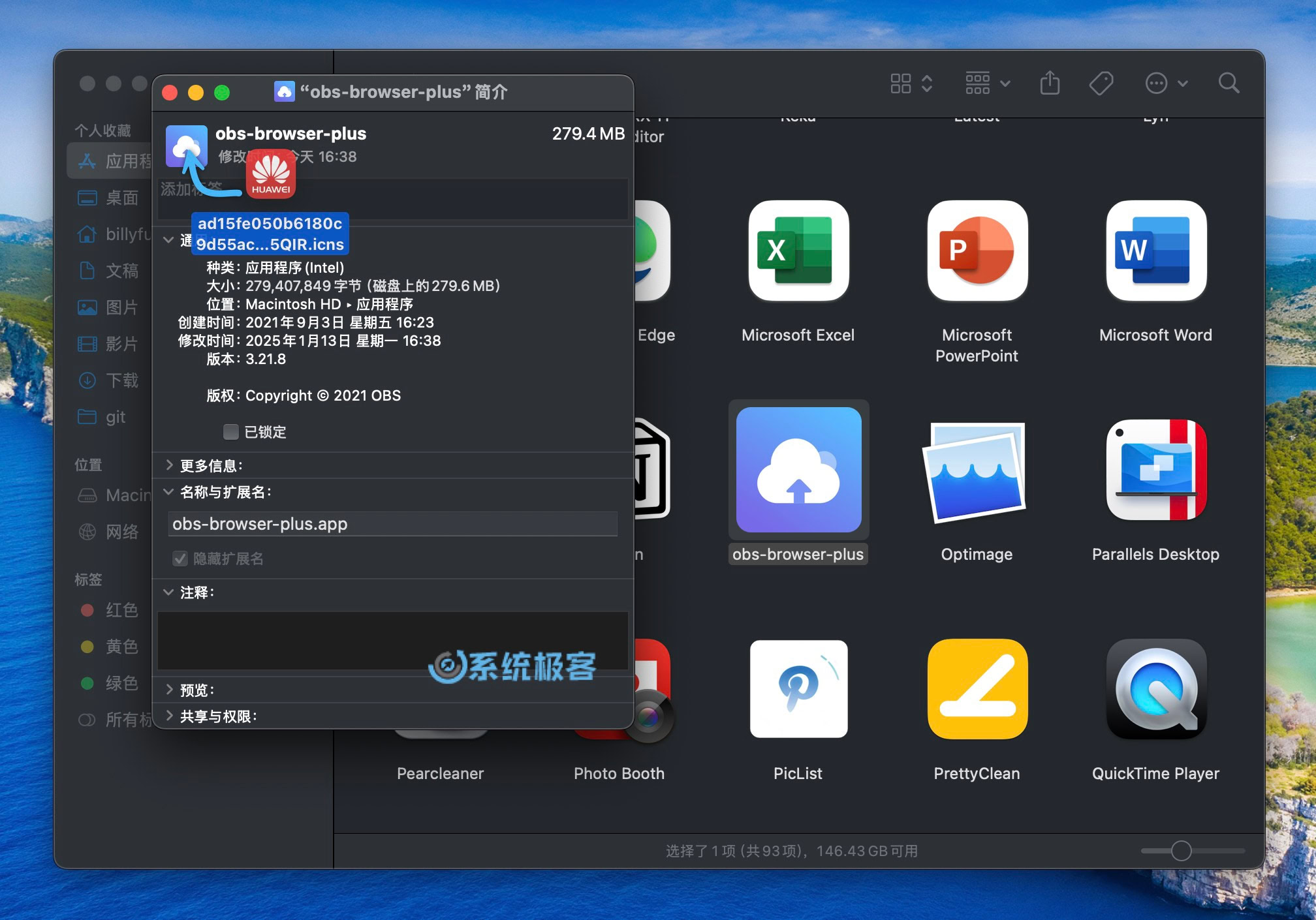1316x920 pixels.
Task: Click the obs-browser-plus.app name field
Action: pyautogui.click(x=392, y=524)
